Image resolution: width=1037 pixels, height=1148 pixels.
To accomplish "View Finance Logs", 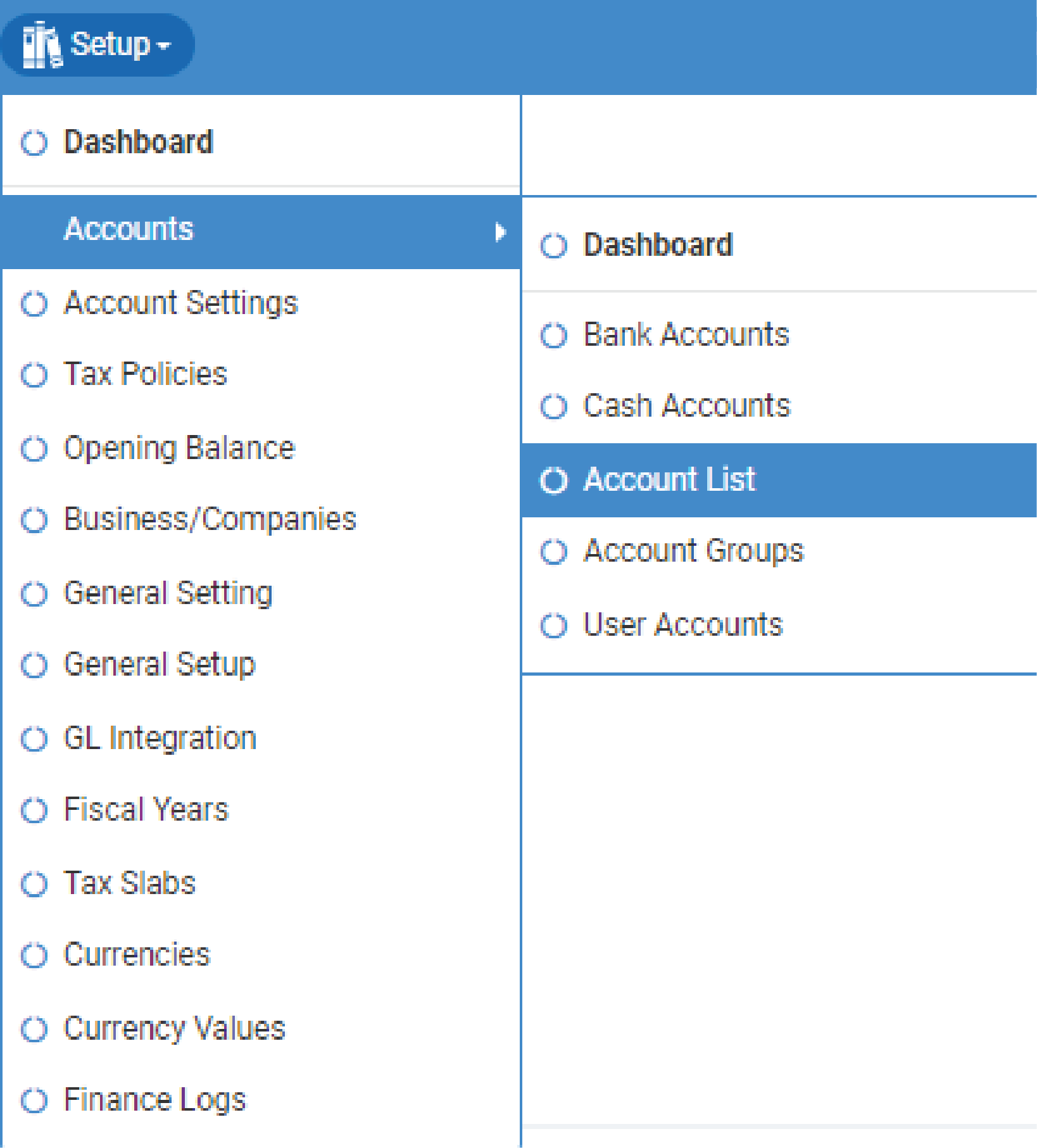I will point(154,1100).
